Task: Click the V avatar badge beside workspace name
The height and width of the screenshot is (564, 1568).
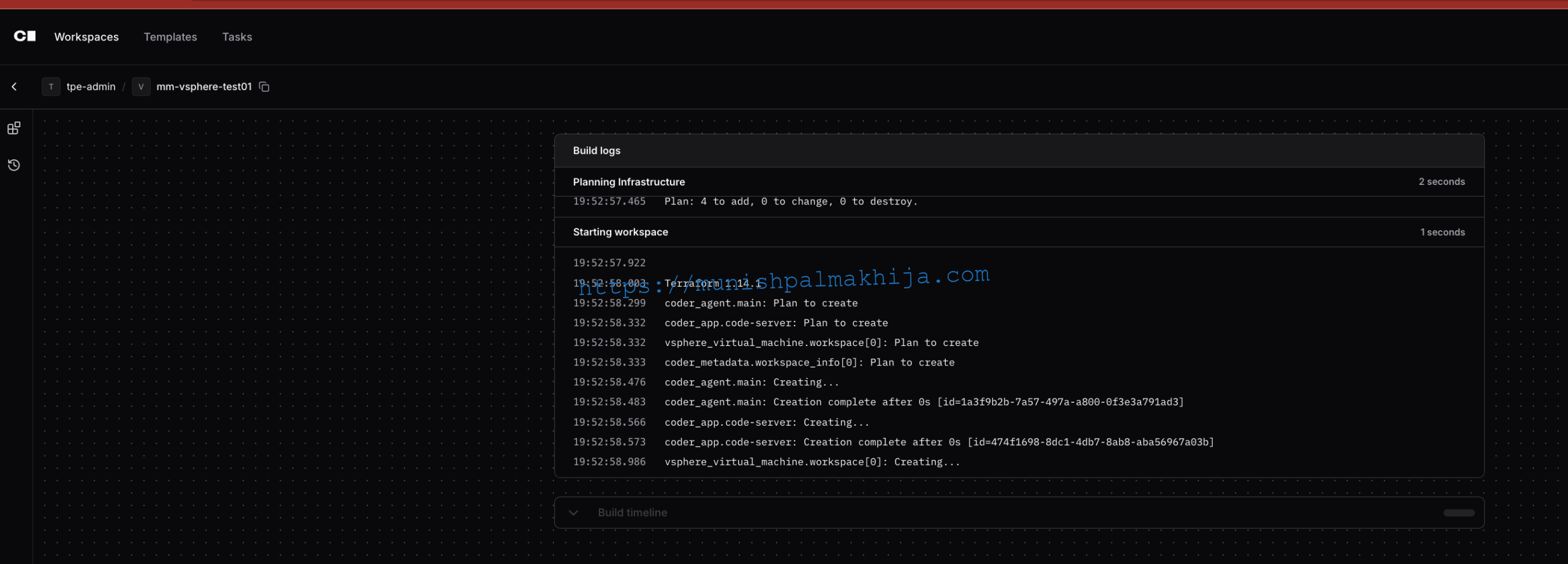Action: (x=141, y=87)
